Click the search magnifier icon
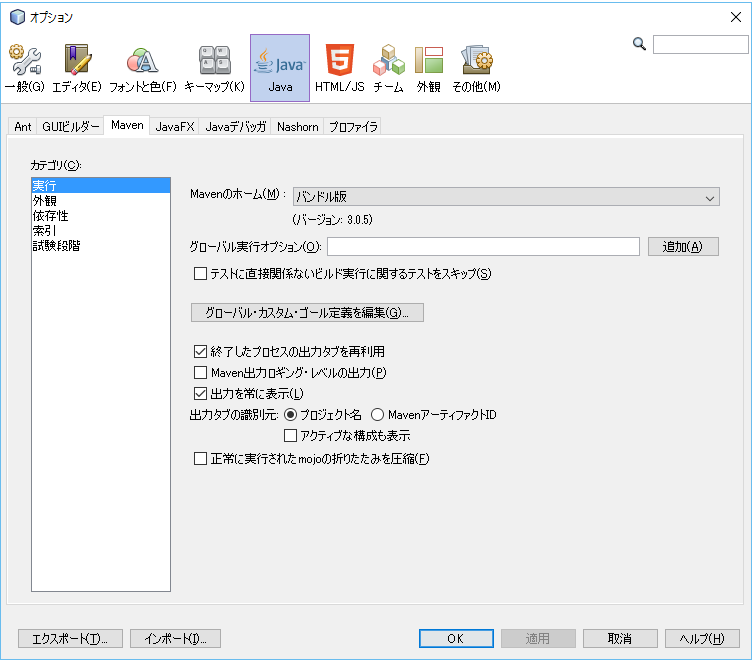This screenshot has height=660, width=752. tap(639, 44)
